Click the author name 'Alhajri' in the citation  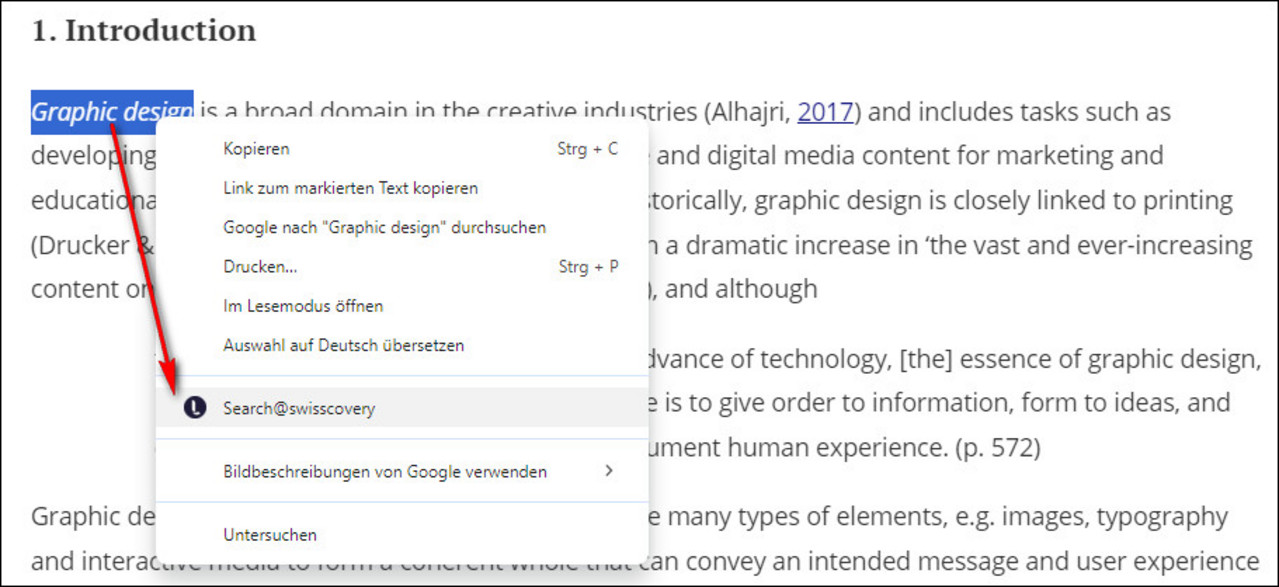[749, 112]
